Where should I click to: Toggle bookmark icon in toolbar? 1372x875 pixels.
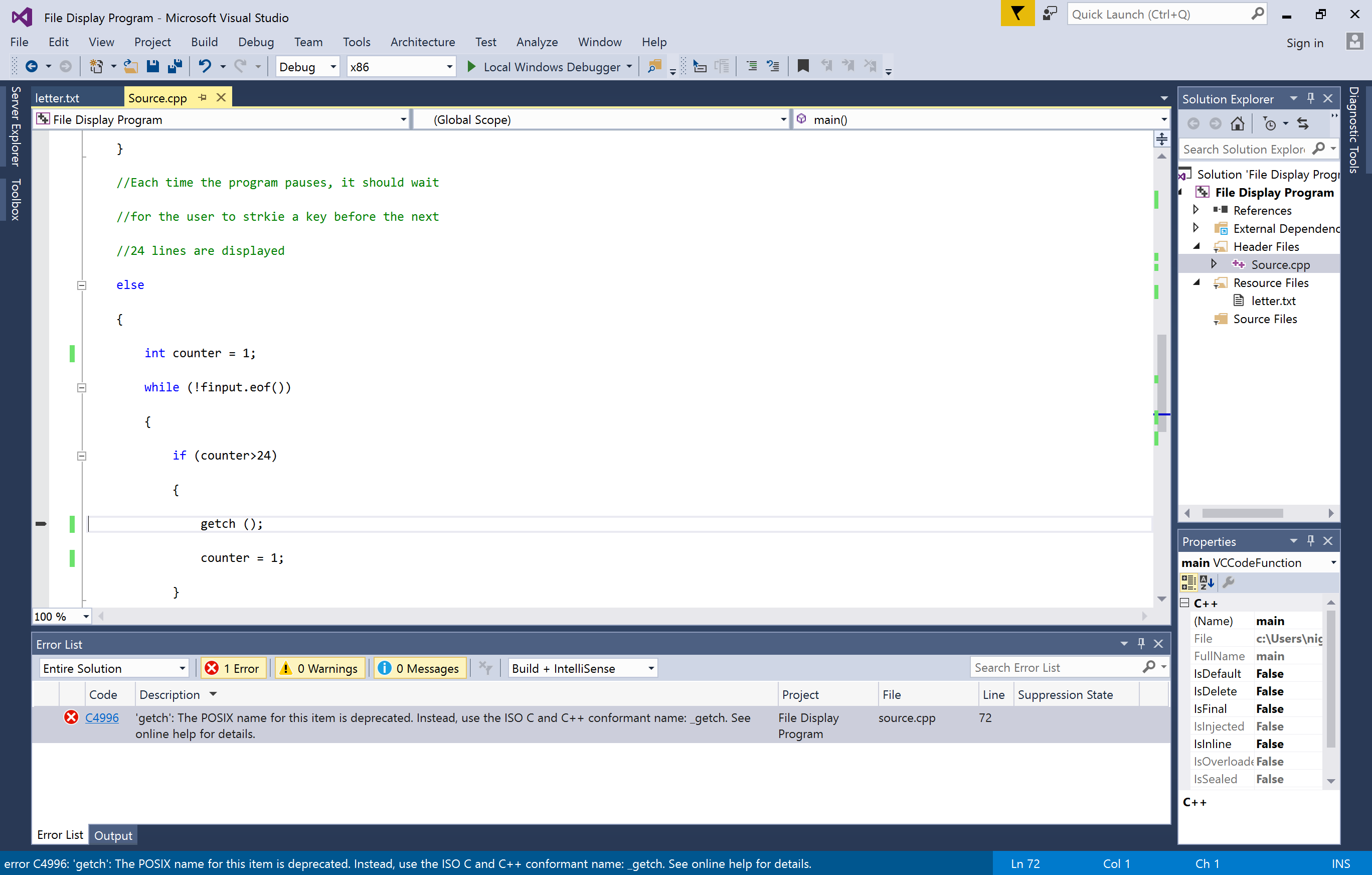coord(803,67)
